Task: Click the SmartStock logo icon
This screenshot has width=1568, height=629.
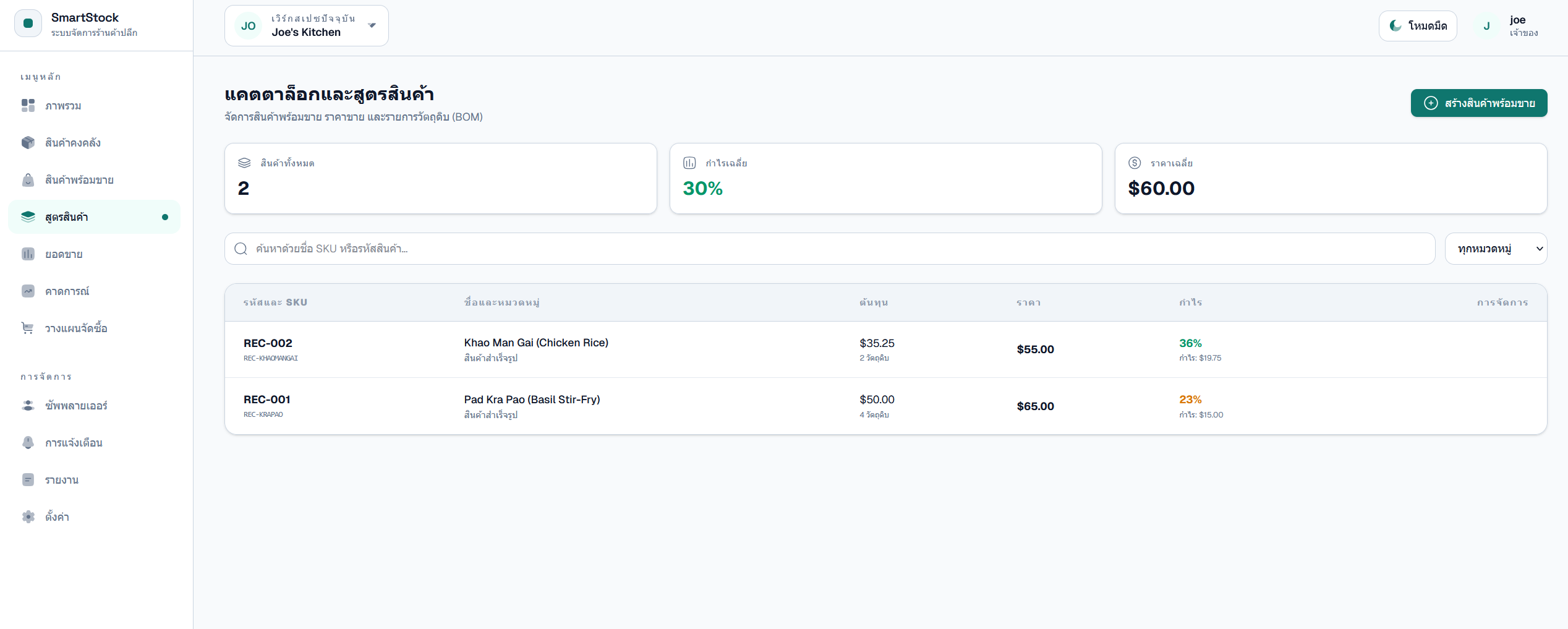Action: click(x=28, y=24)
